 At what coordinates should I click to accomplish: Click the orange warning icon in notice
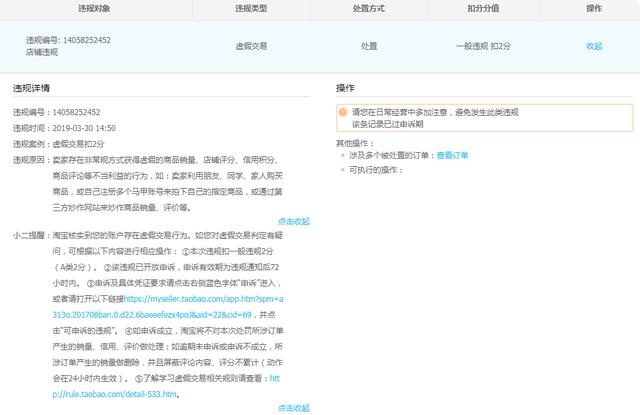(x=344, y=112)
